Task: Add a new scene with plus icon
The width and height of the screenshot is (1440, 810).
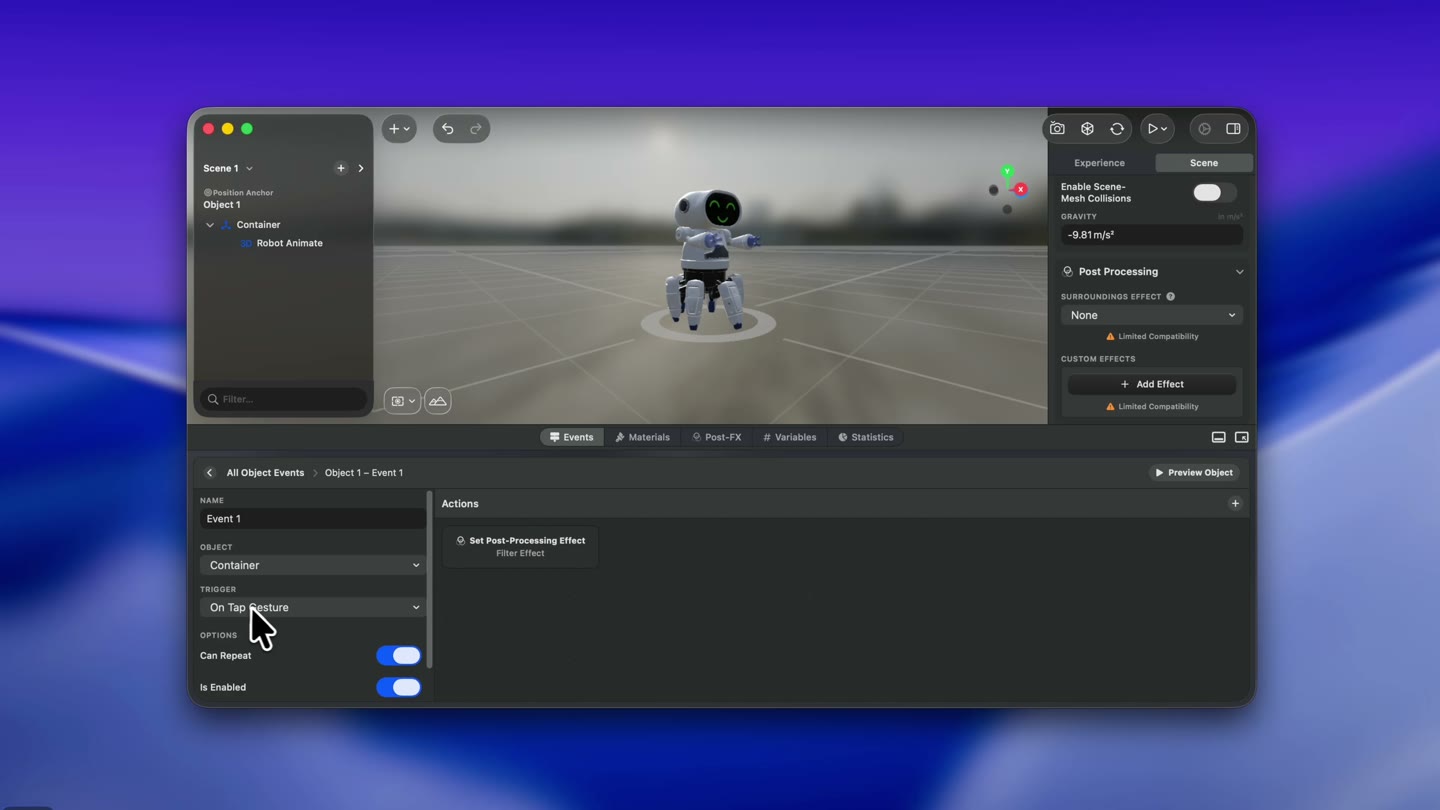Action: (x=341, y=168)
